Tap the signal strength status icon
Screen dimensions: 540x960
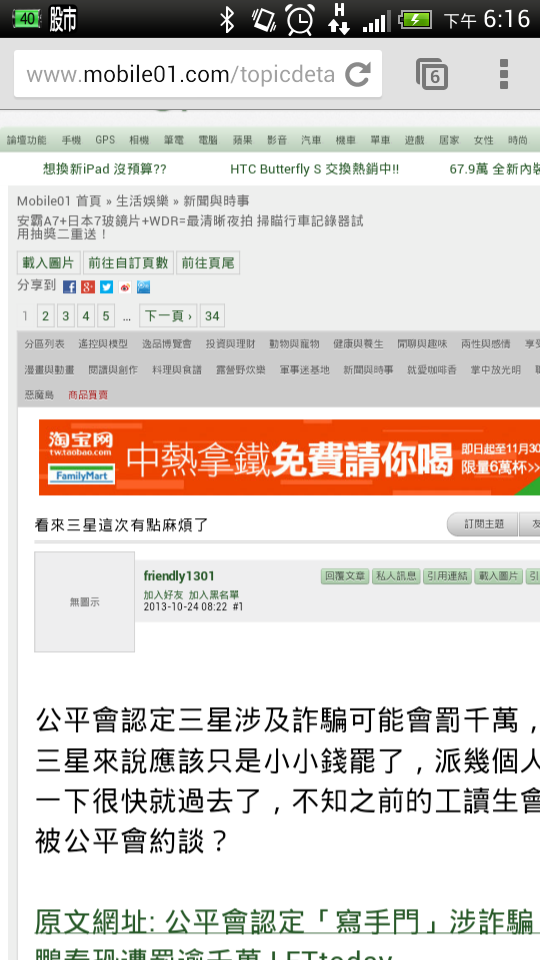pos(376,21)
